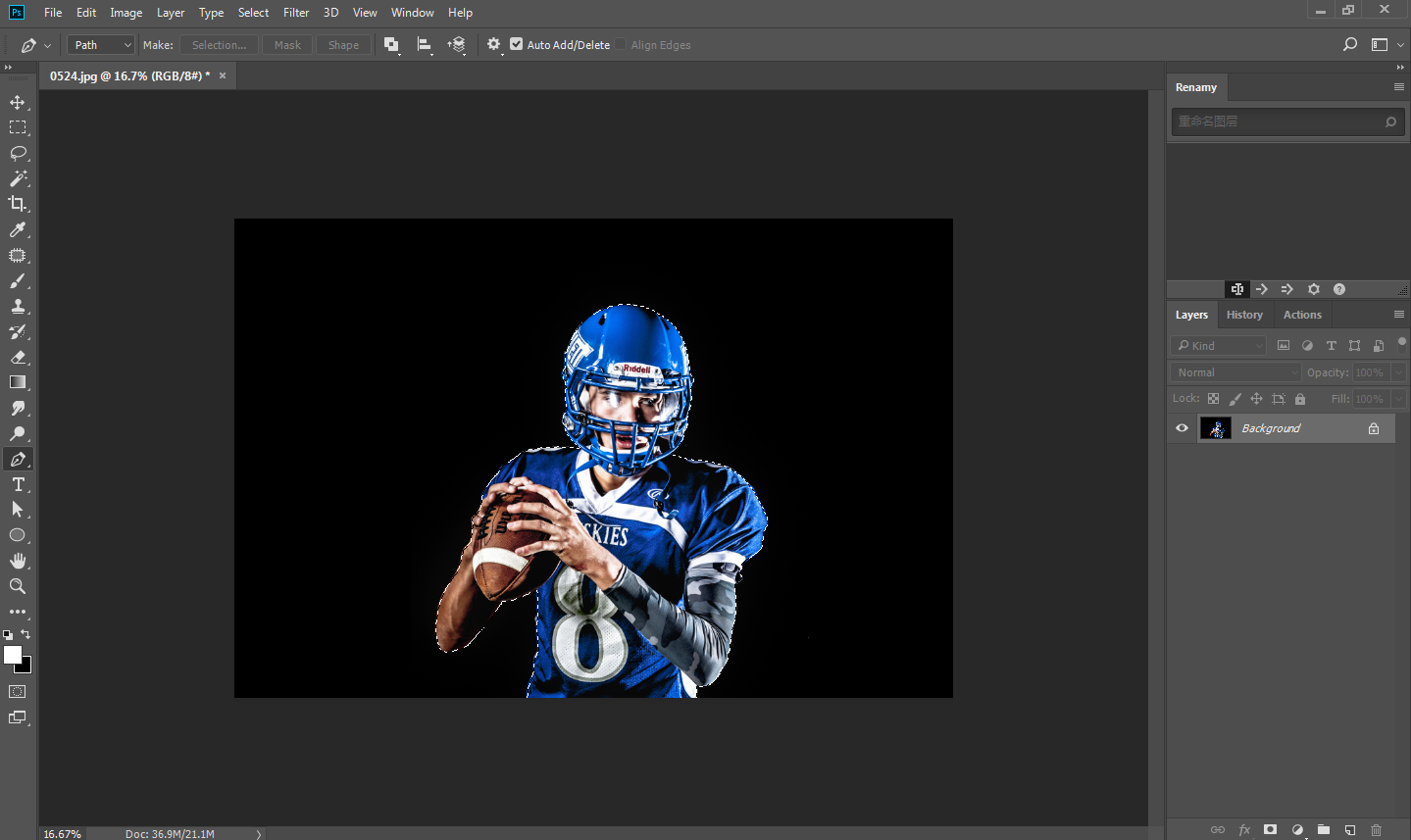Select the Dodge tool

pos(18,433)
